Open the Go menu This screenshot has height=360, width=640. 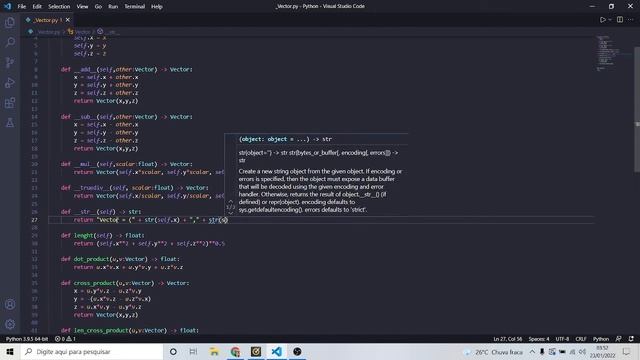(x=98, y=7)
